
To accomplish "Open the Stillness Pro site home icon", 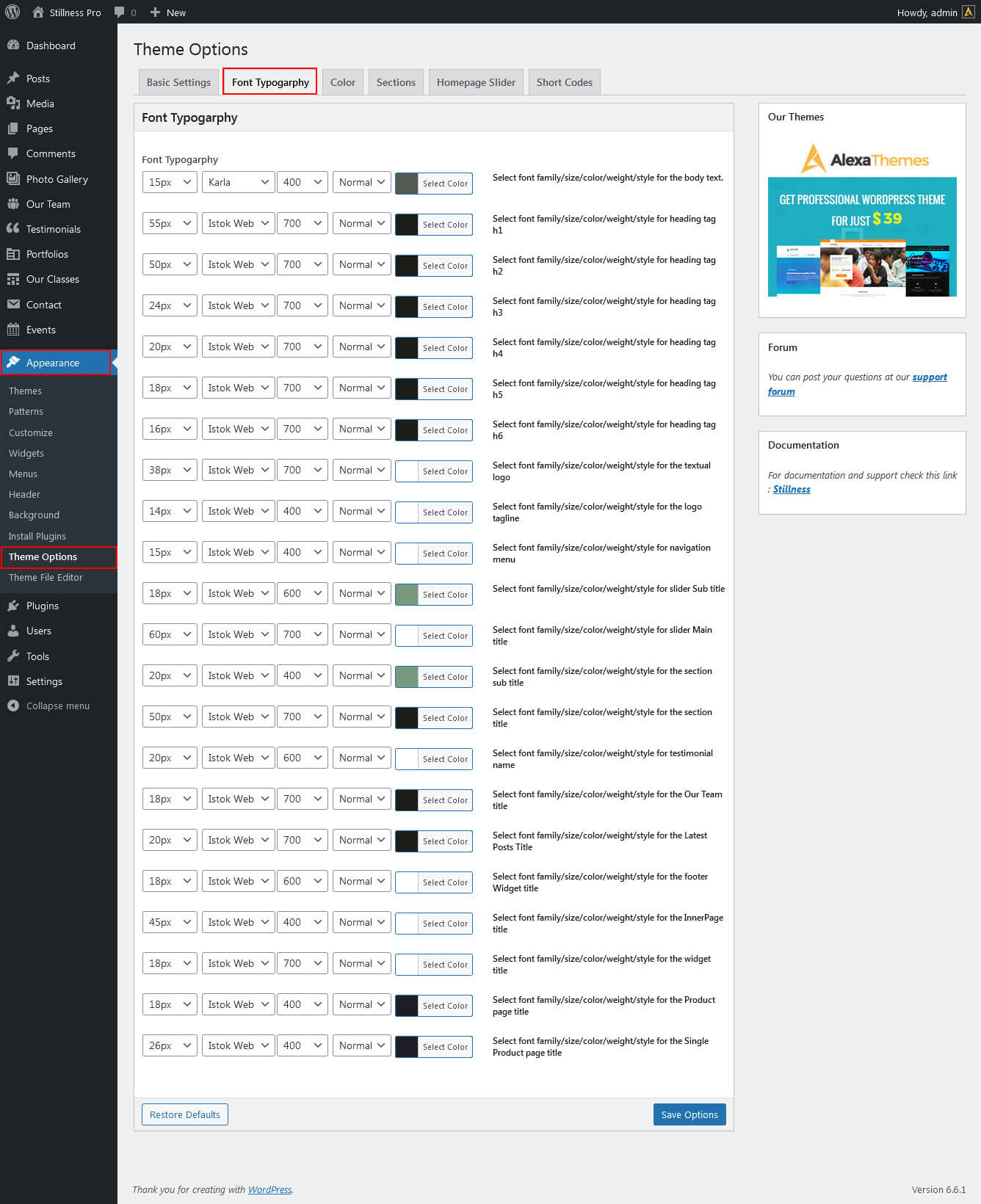I will pos(38,12).
